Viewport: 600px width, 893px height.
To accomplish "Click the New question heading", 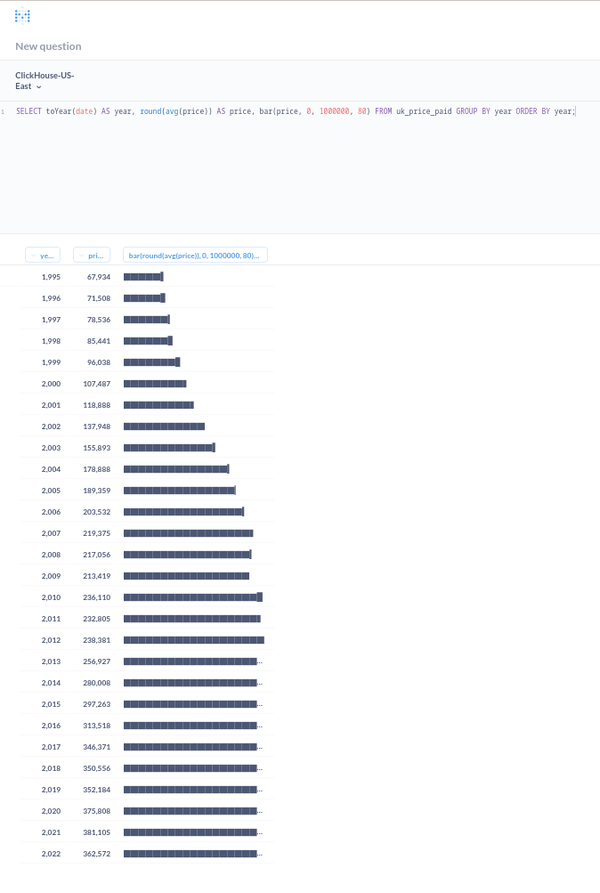I will click(46, 46).
